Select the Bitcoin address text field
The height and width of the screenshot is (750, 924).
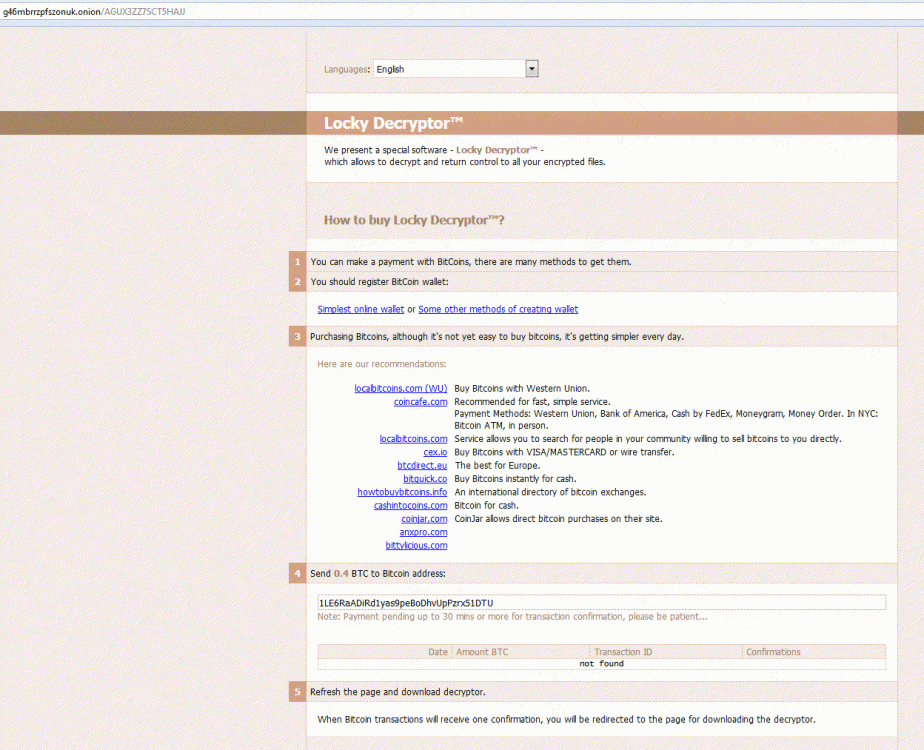pos(601,602)
